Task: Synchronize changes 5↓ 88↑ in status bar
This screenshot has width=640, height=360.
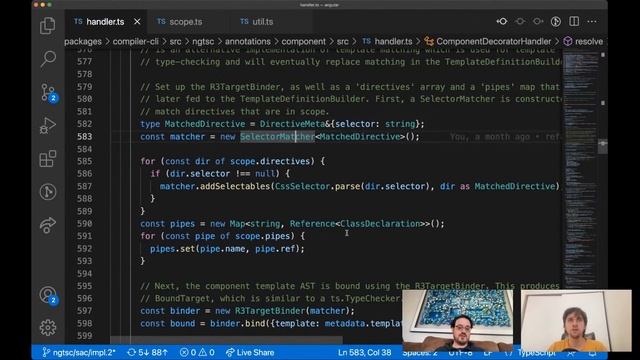Action: [147, 352]
